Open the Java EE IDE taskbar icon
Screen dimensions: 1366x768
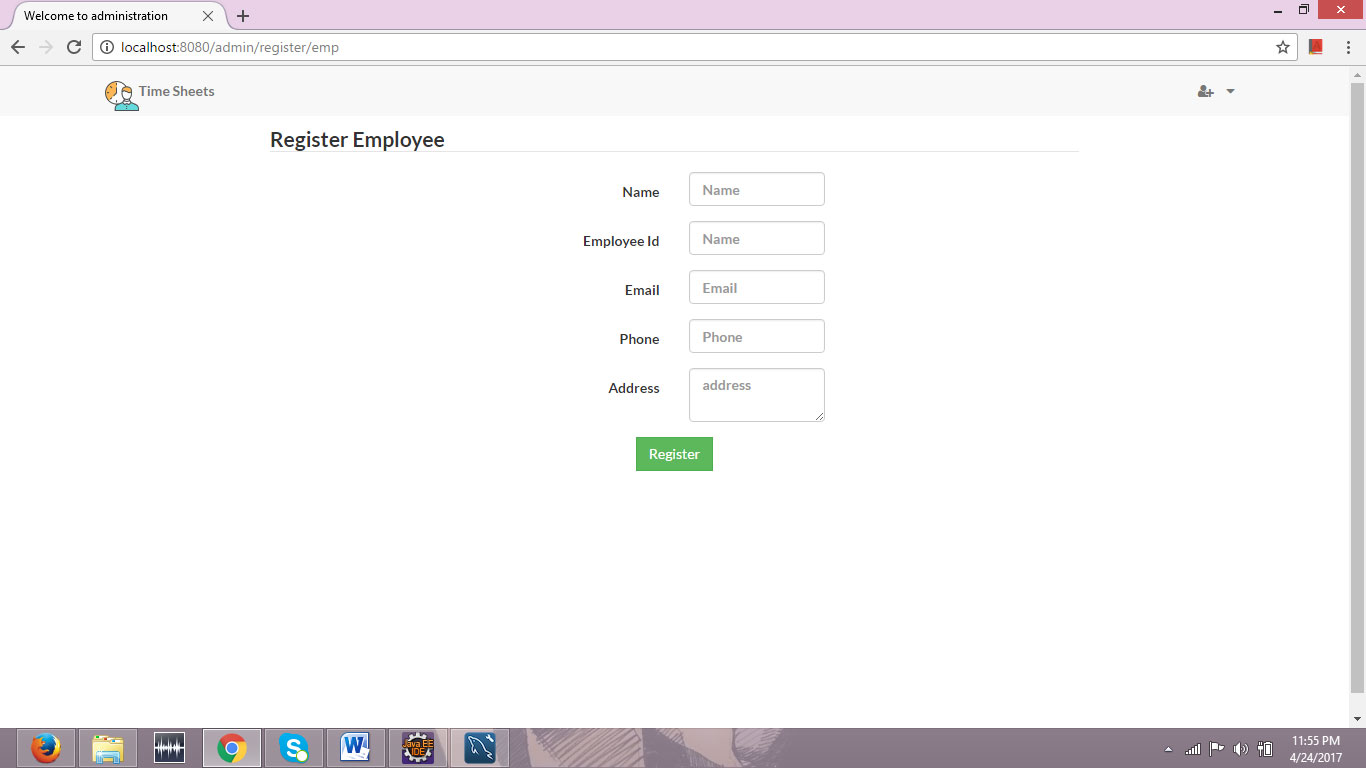[x=418, y=748]
